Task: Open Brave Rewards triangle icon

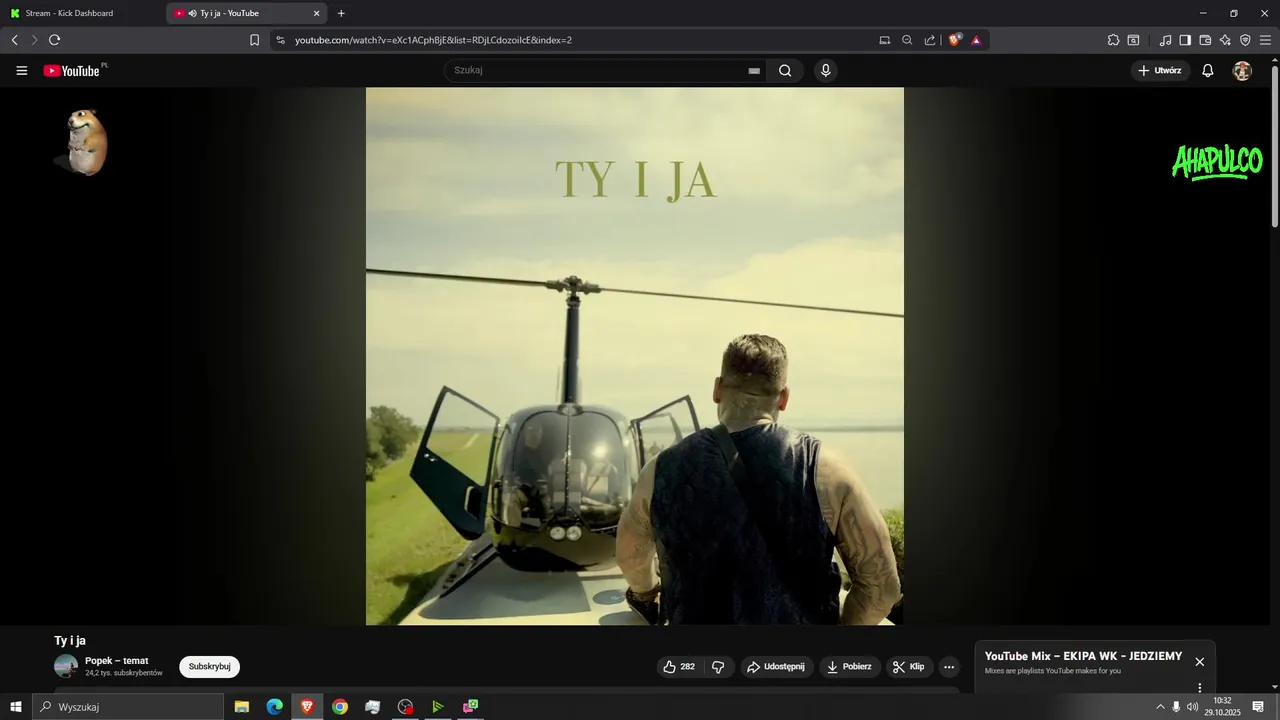Action: [x=976, y=40]
